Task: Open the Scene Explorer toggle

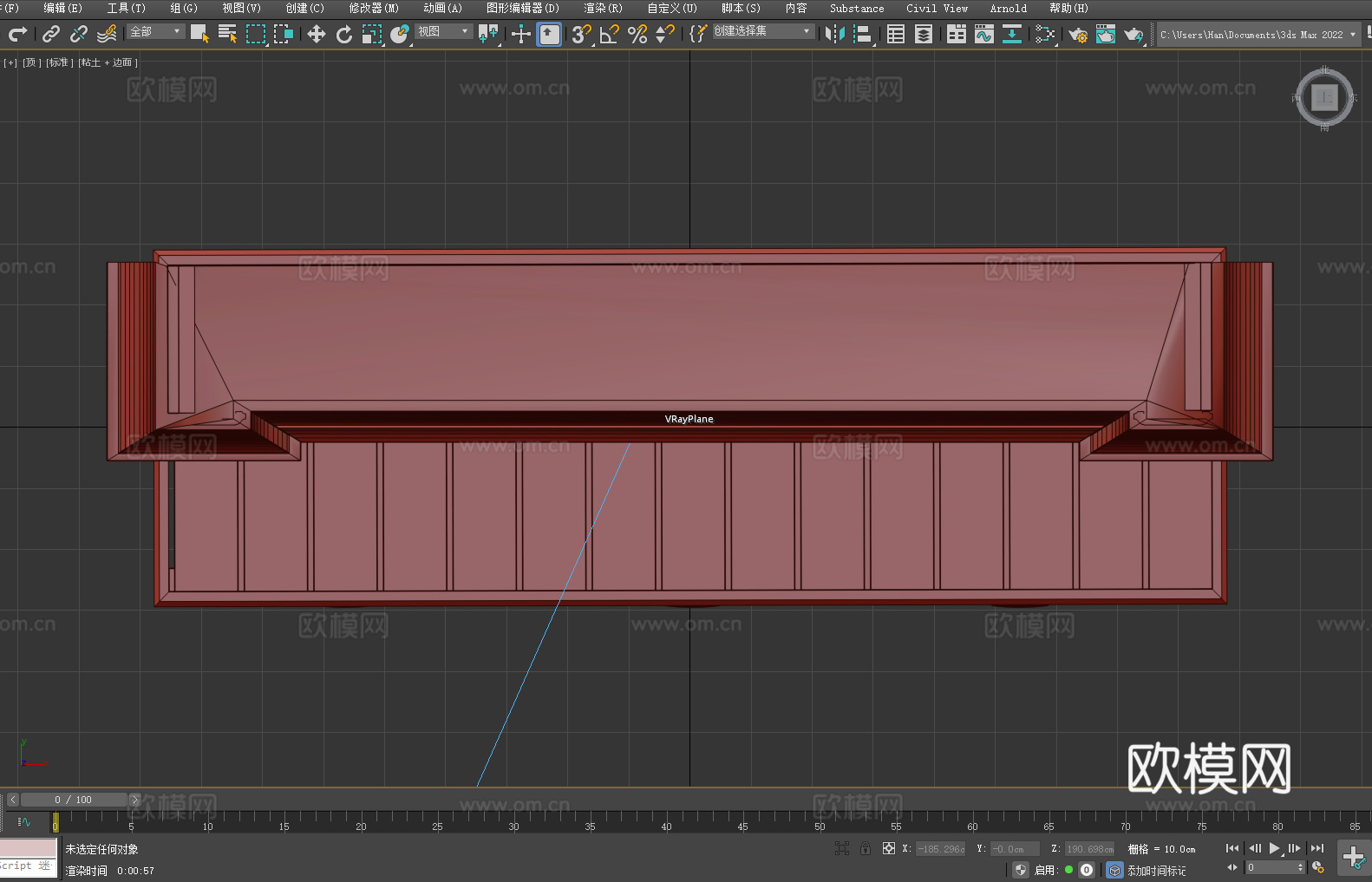Action: pos(896,34)
